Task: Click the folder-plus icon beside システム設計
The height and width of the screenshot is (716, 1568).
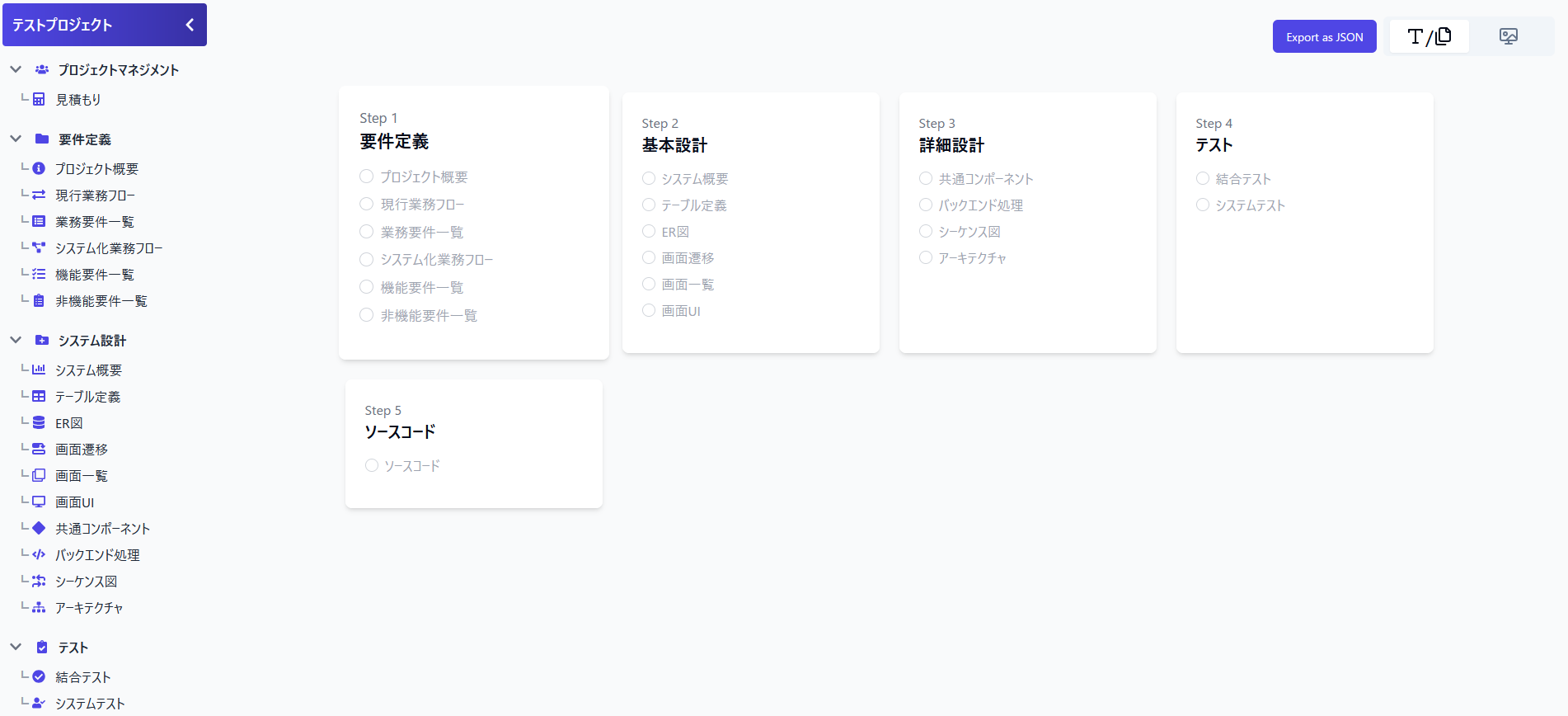Action: point(42,340)
